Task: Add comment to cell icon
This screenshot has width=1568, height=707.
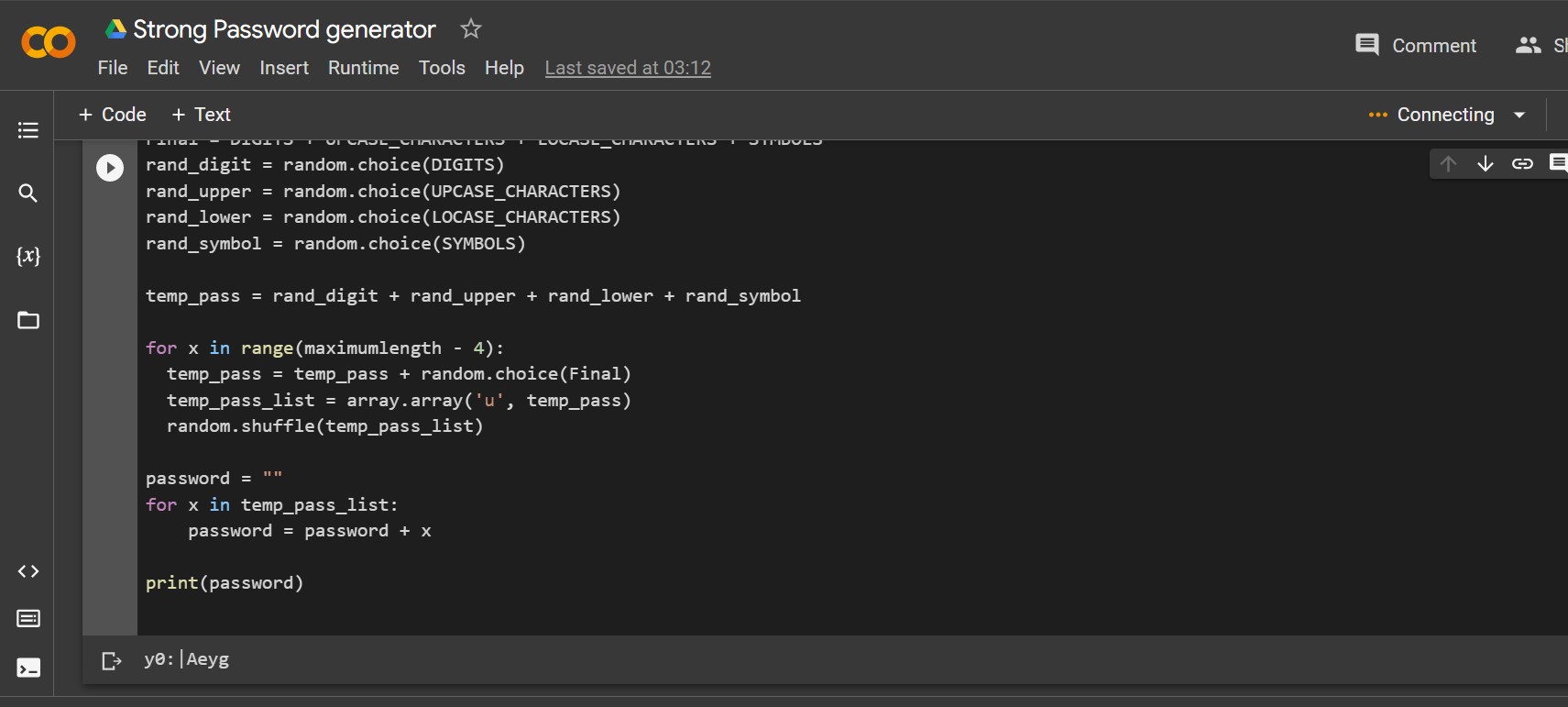Action: pyautogui.click(x=1558, y=163)
